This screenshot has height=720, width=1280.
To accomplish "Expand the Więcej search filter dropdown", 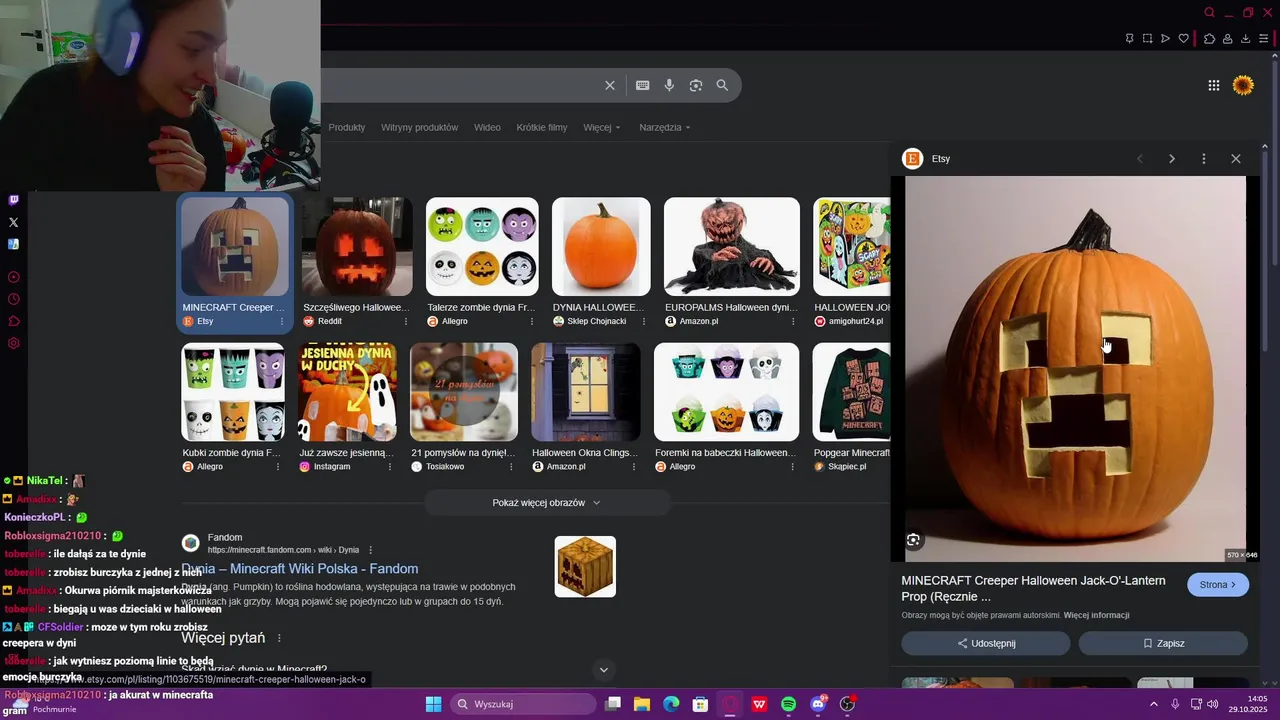I will tap(602, 127).
